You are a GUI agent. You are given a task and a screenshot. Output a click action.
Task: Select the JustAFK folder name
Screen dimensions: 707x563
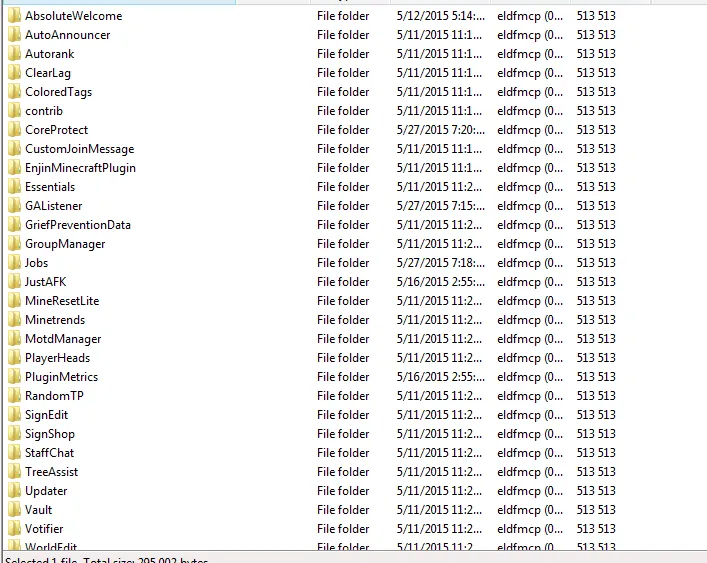pyautogui.click(x=46, y=282)
